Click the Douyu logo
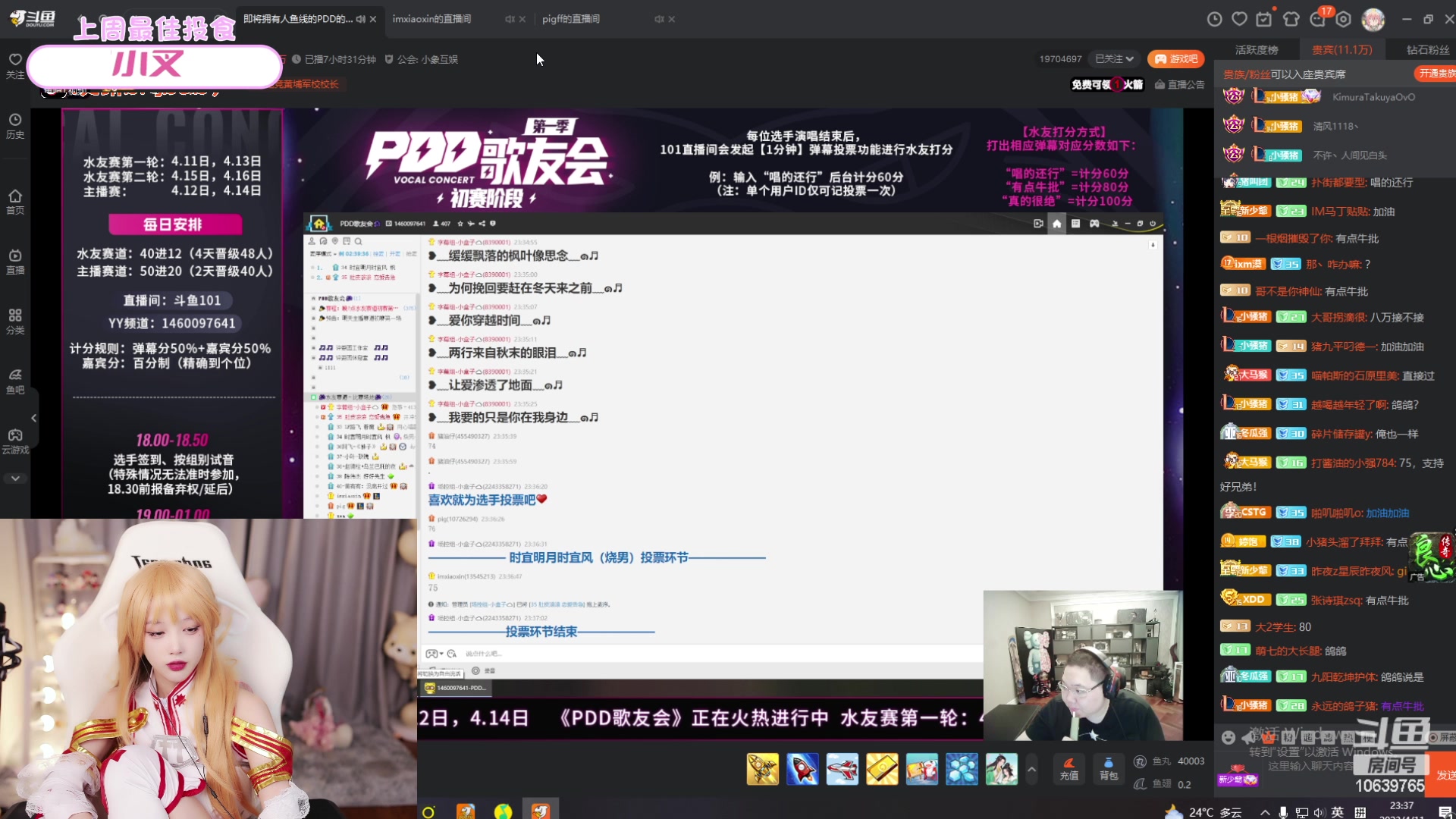This screenshot has height=819, width=1456. 33,18
